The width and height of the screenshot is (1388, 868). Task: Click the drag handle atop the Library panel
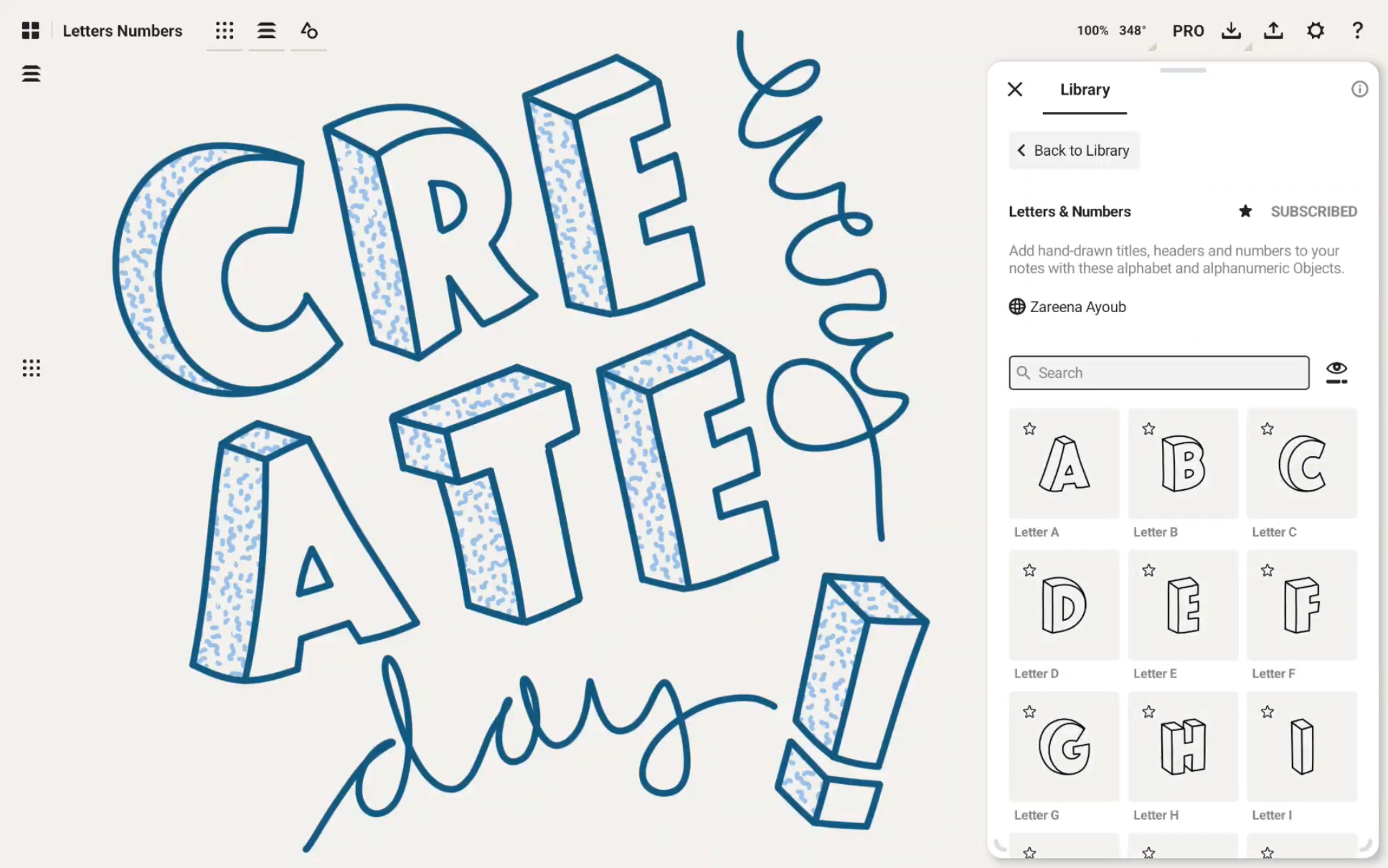(1183, 70)
